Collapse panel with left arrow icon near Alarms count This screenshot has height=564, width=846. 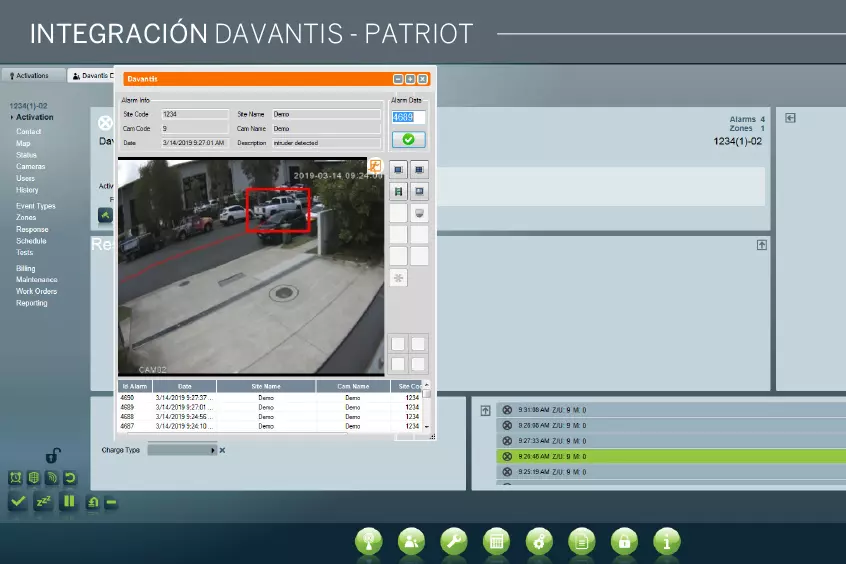(x=790, y=118)
